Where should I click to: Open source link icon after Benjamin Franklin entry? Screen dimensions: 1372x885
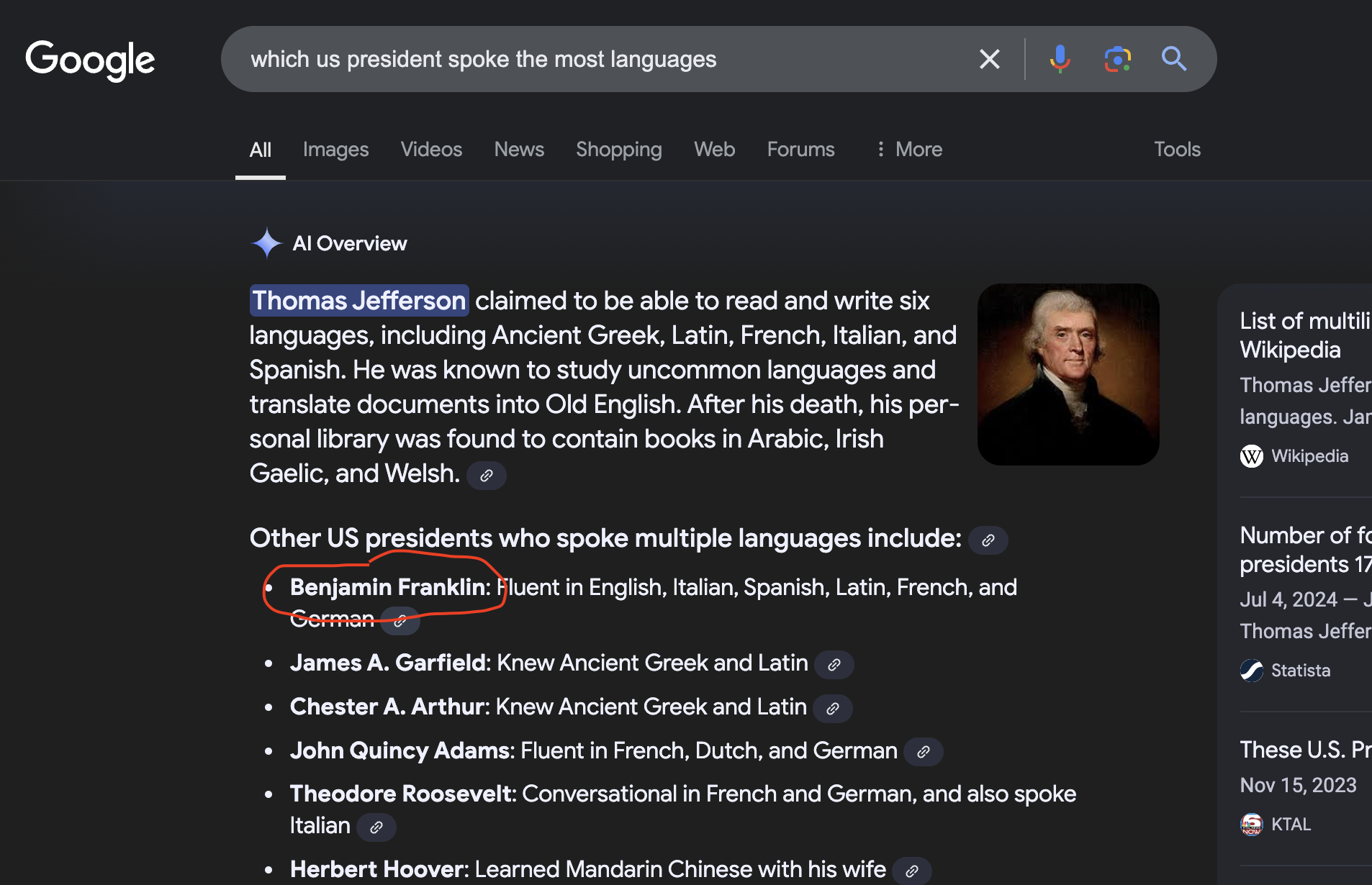click(400, 620)
